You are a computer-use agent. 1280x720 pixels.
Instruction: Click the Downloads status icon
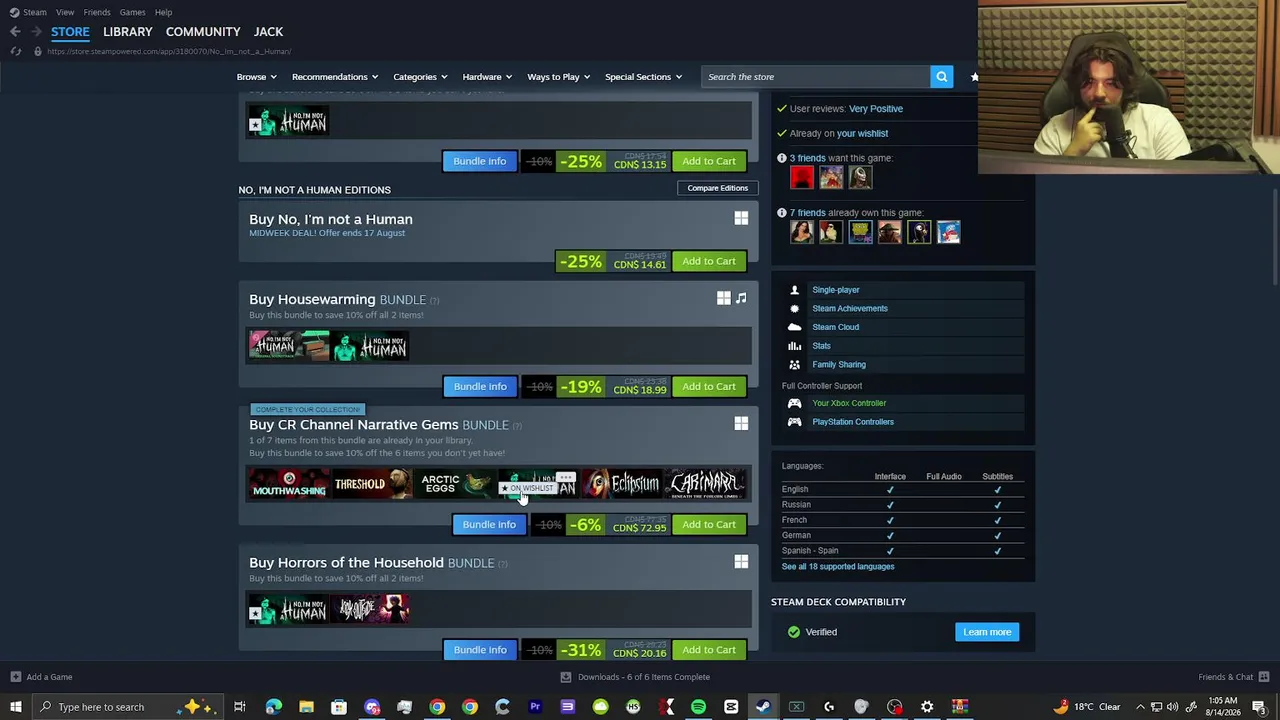pyautogui.click(x=566, y=677)
